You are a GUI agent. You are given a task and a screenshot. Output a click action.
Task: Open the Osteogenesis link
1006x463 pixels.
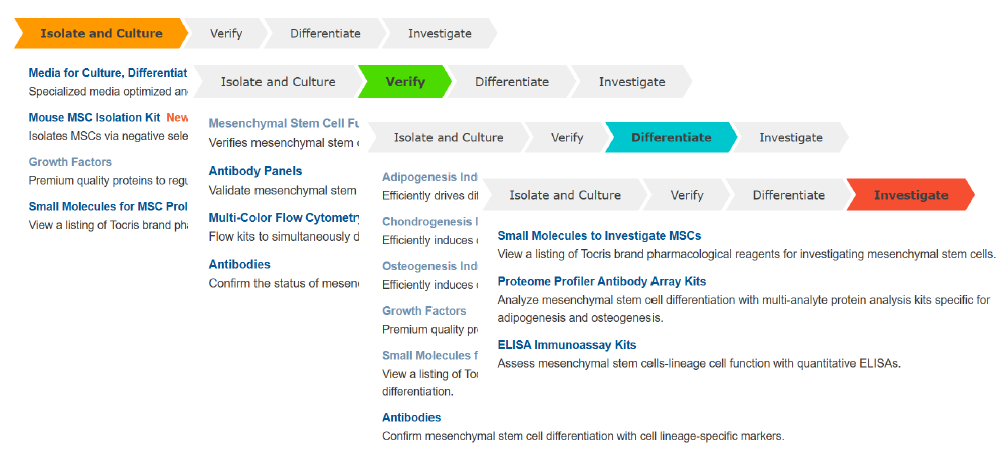coord(430,266)
